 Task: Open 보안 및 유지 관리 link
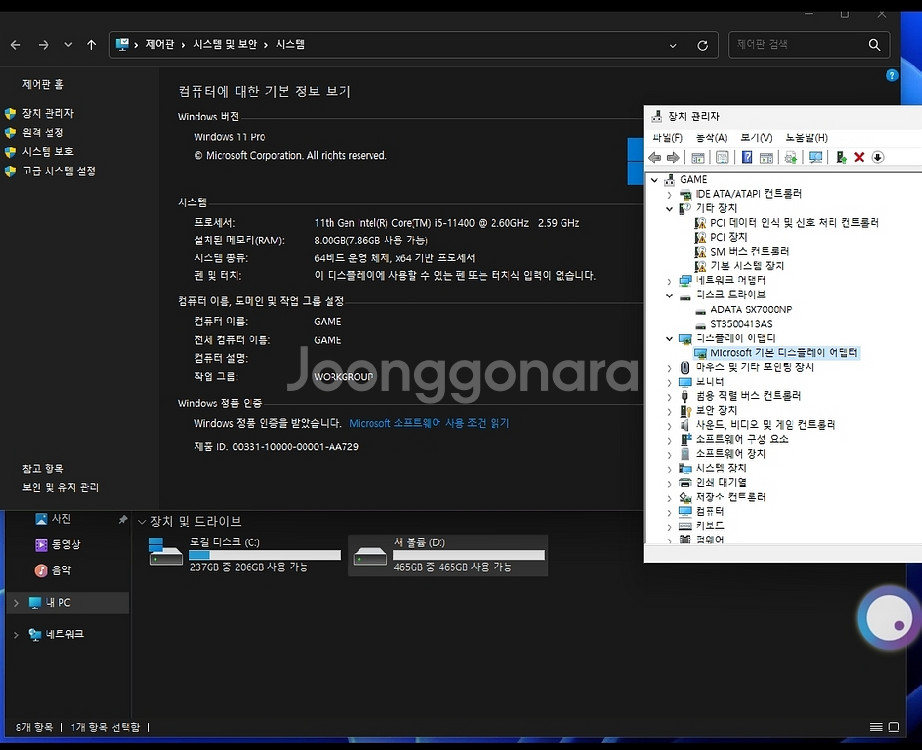pos(61,488)
